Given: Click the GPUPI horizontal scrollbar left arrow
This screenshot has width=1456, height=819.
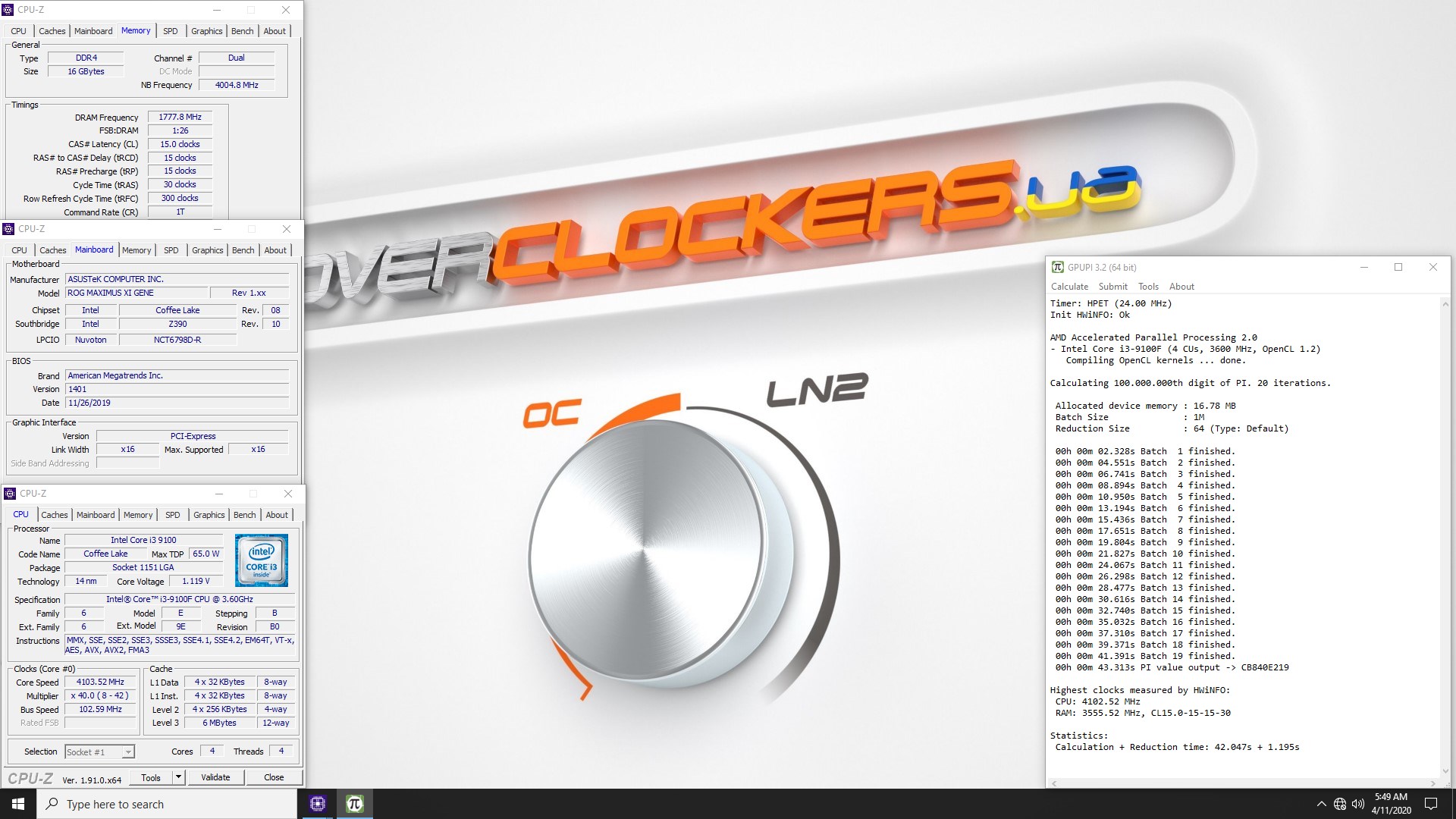Looking at the screenshot, I should coord(1053,783).
